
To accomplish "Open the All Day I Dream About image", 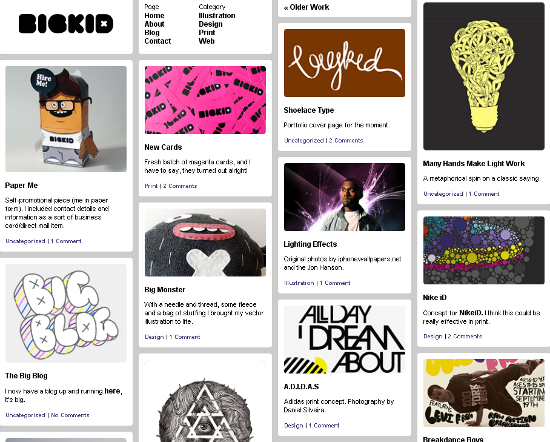I will (x=344, y=340).
